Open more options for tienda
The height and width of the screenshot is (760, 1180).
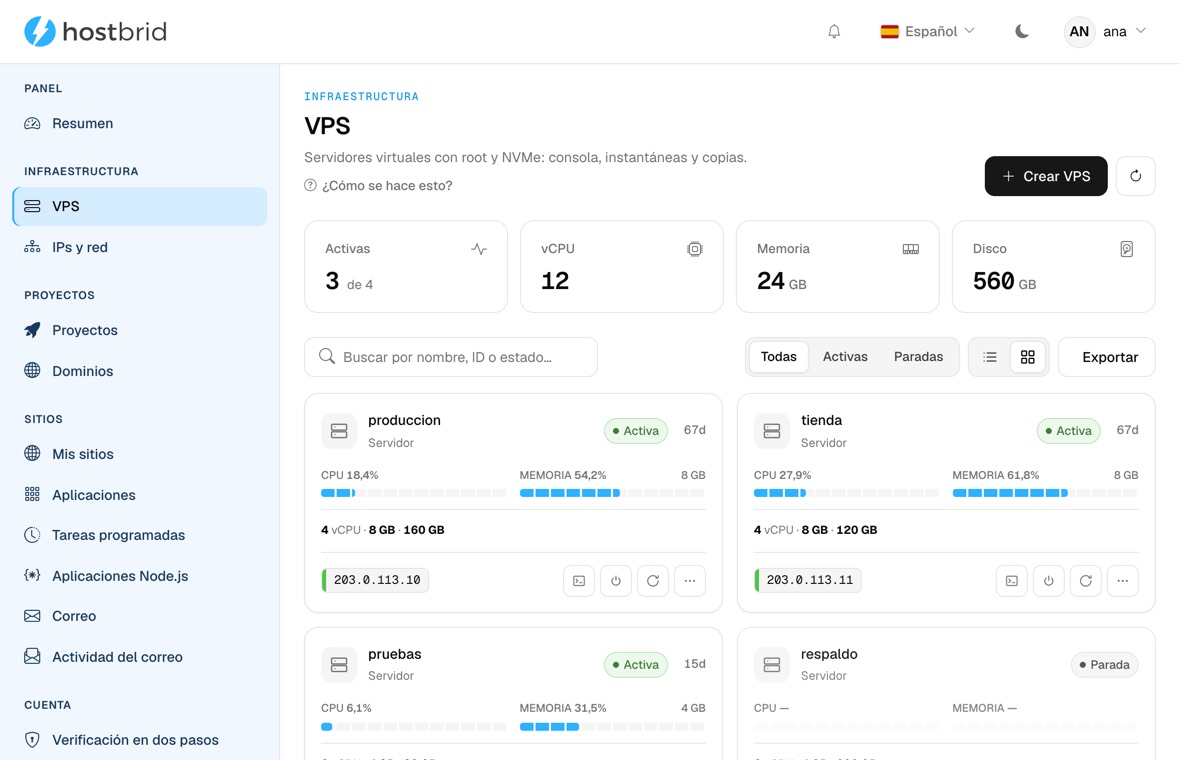coord(1123,581)
